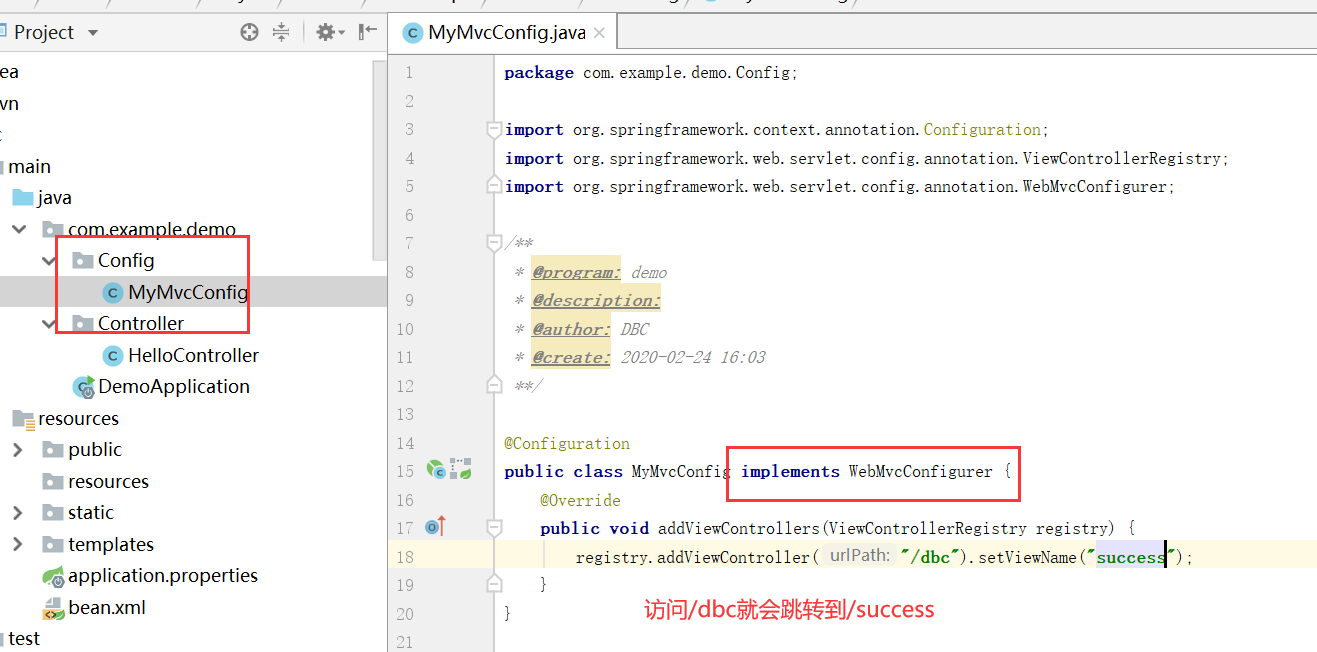Open application.properties file
This screenshot has width=1317, height=652.
click(x=163, y=576)
